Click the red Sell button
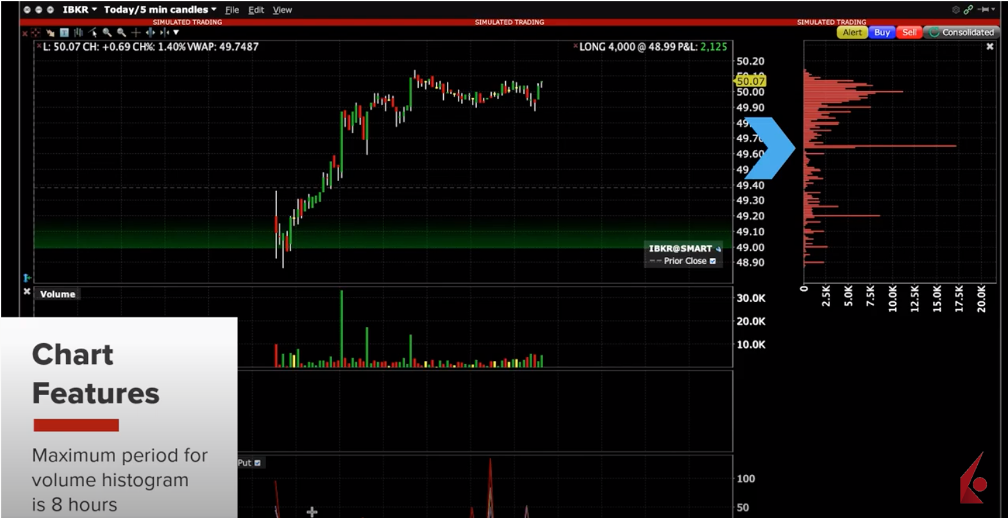Viewport: 1008px width, 518px height. point(909,32)
